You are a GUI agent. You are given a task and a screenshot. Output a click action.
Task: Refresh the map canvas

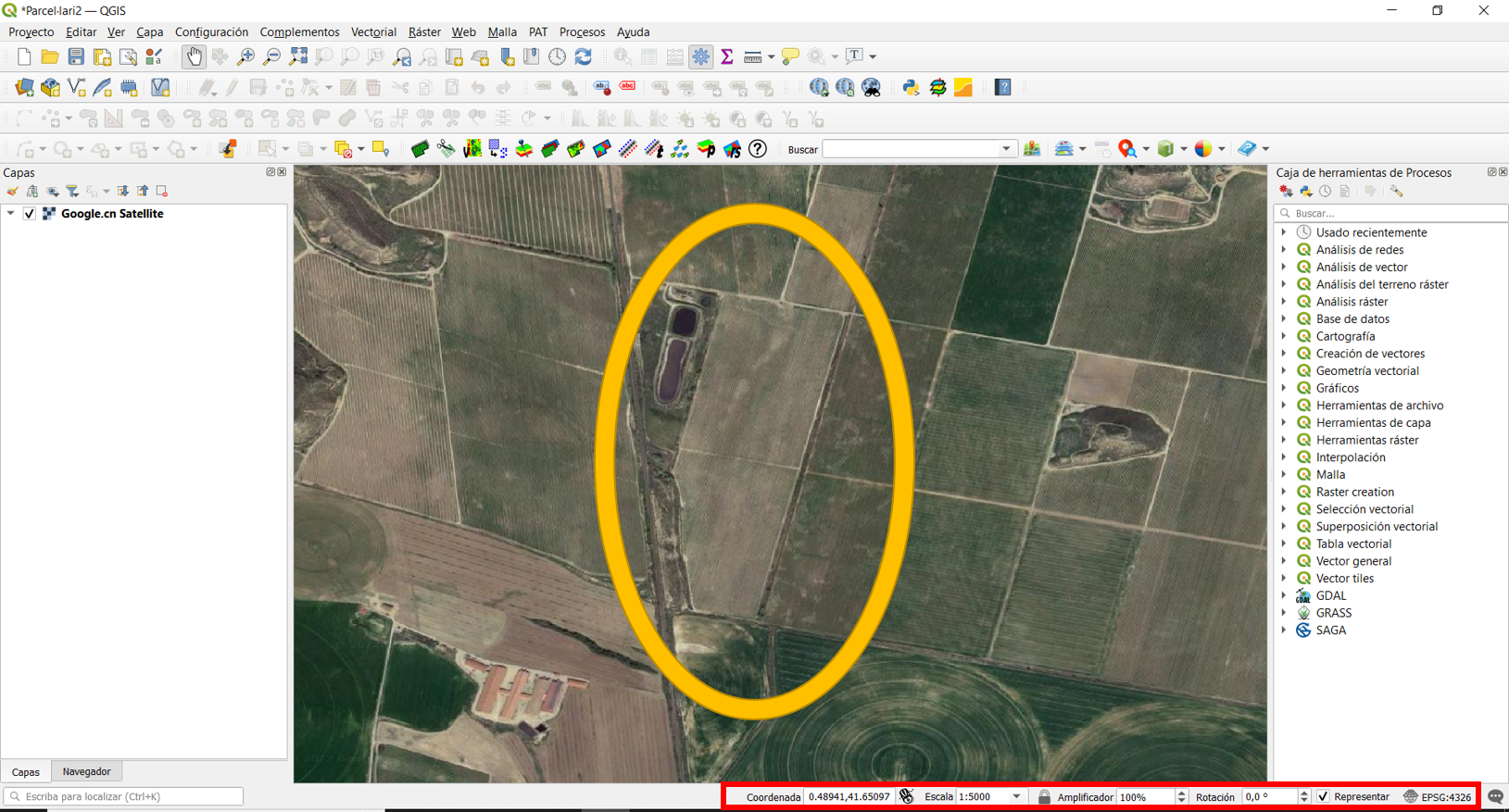tap(583, 56)
